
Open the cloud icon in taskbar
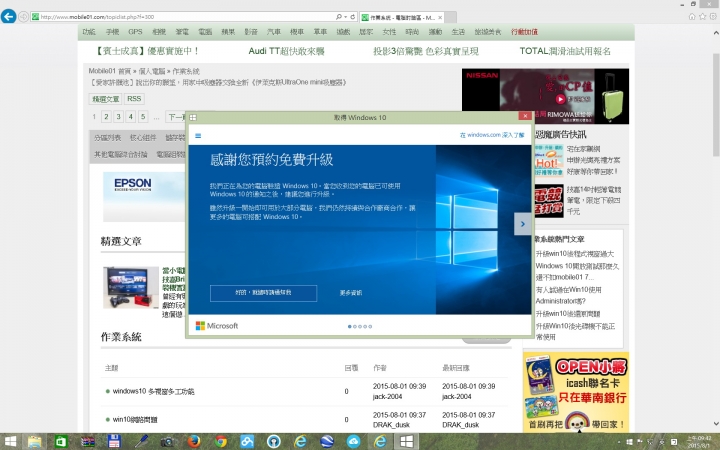[354, 442]
